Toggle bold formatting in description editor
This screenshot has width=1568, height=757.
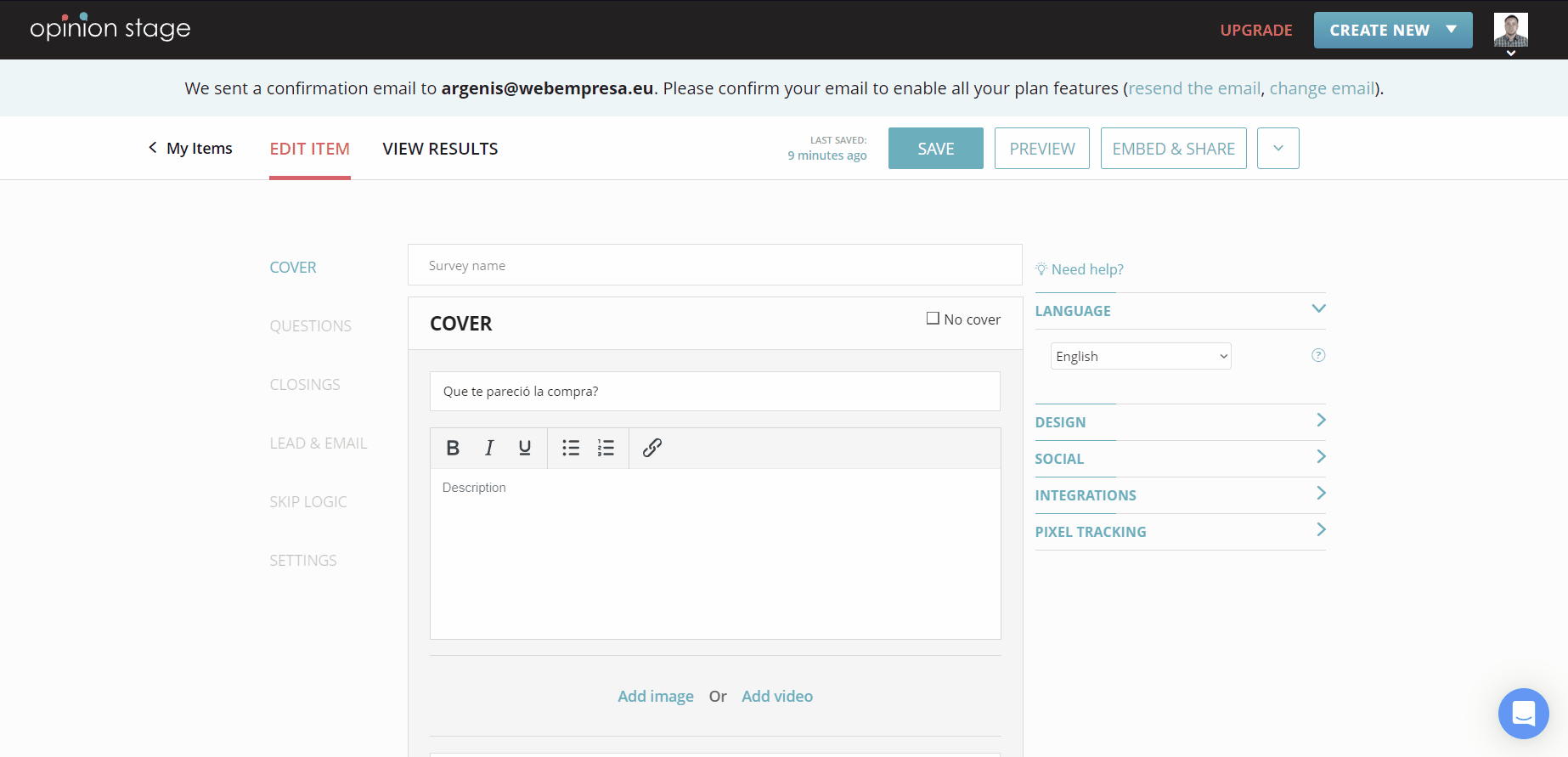point(453,448)
